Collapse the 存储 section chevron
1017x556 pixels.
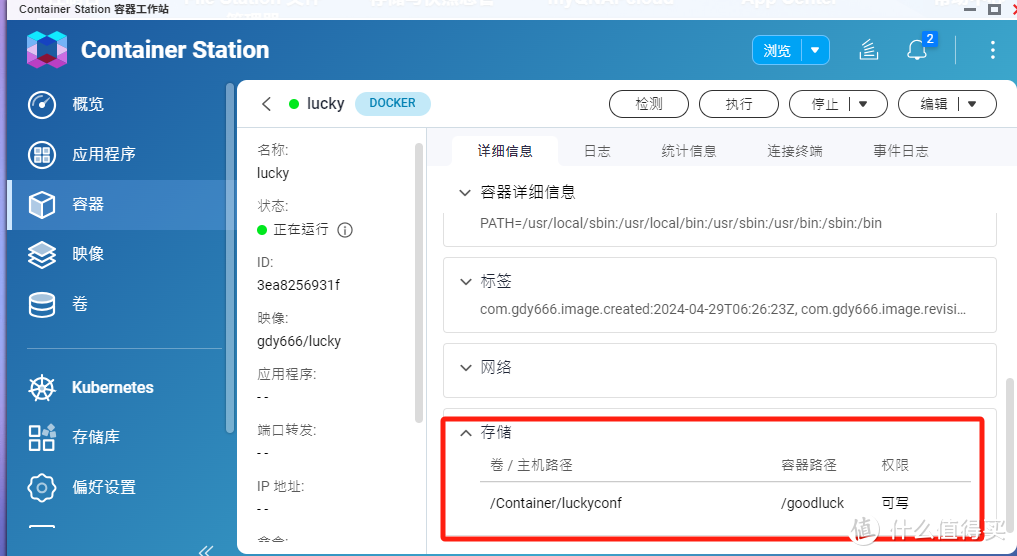(x=465, y=433)
